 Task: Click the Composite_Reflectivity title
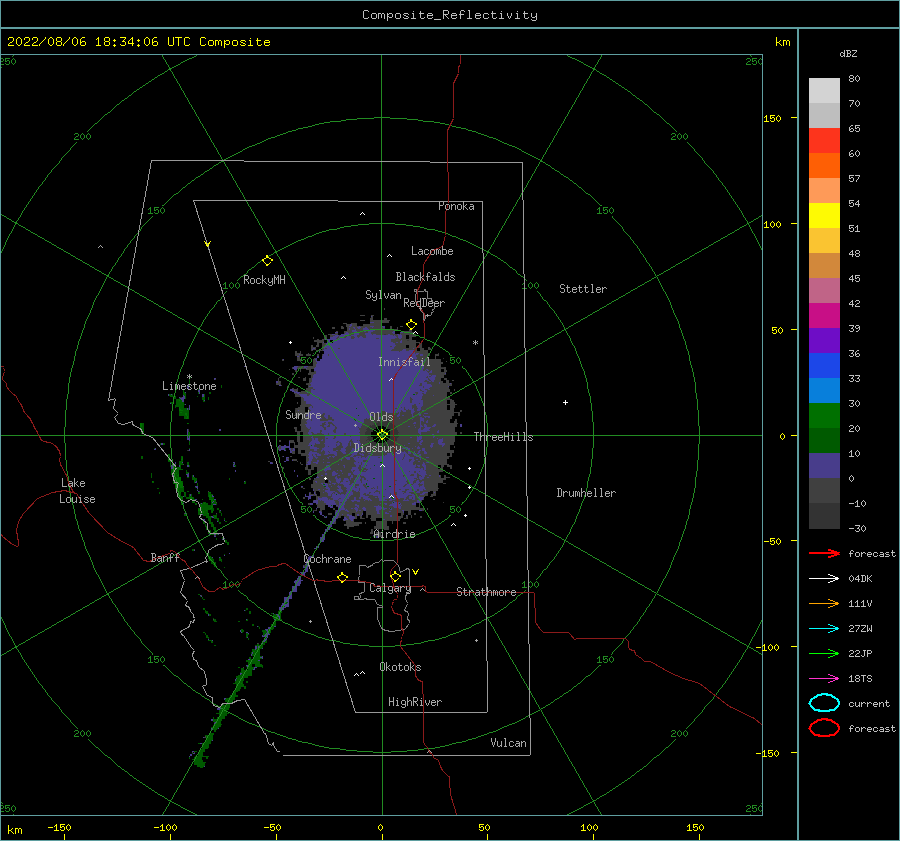(x=450, y=15)
